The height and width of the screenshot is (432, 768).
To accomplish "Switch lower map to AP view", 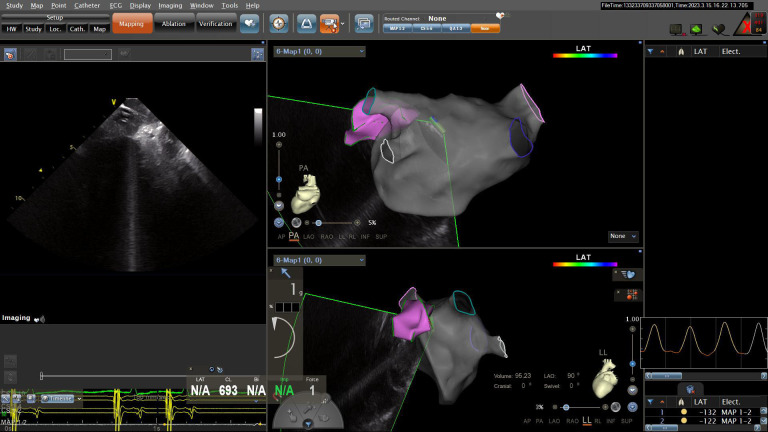I will point(527,421).
